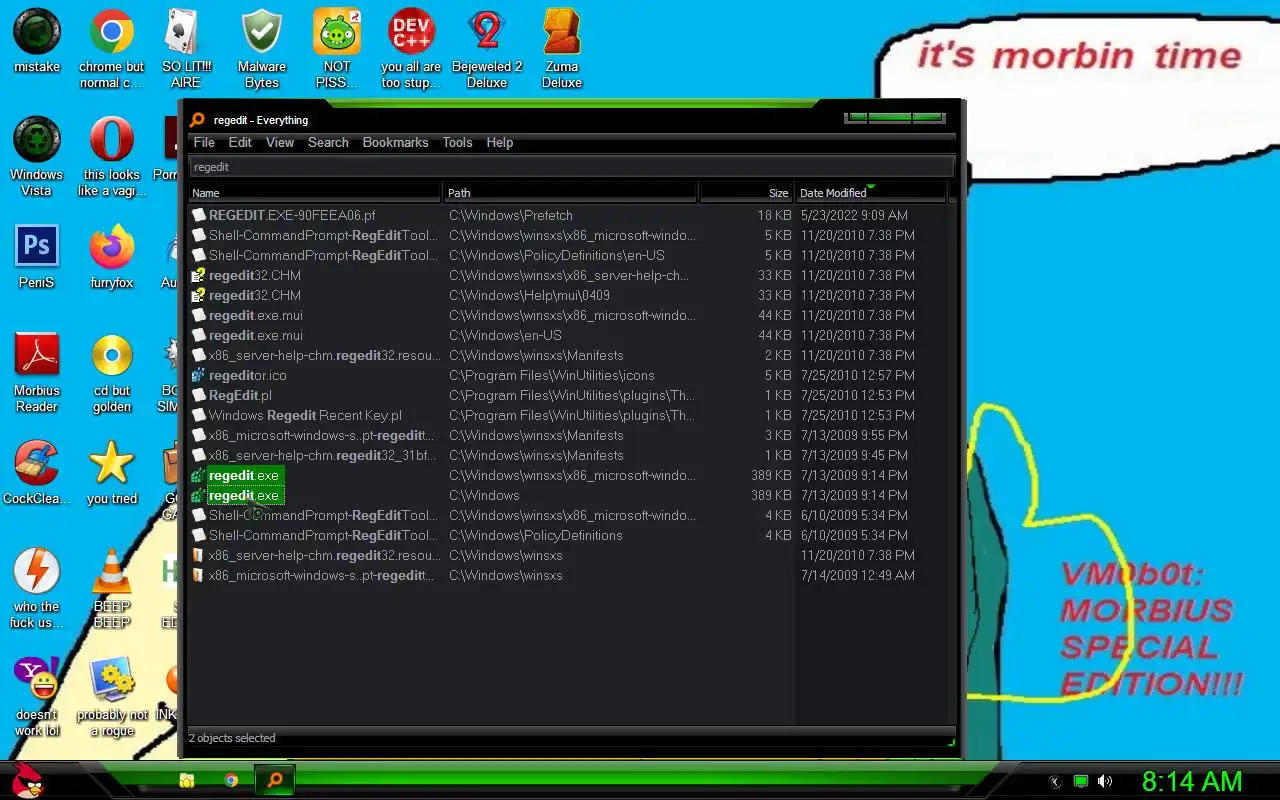This screenshot has height=800, width=1280.
Task: Open the File menu in Everything
Action: coord(204,142)
